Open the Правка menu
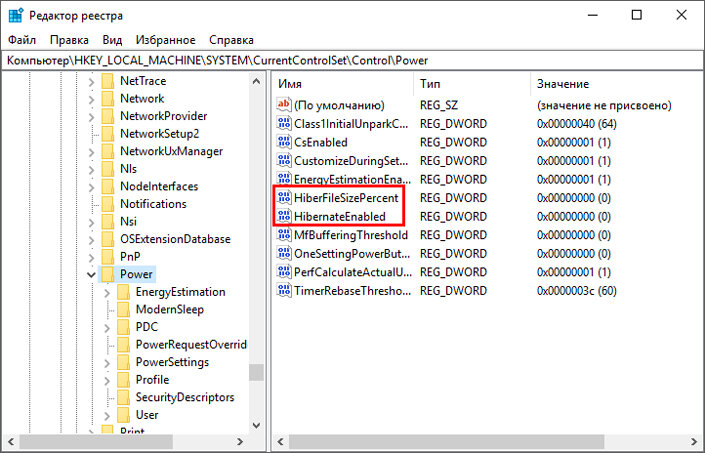This screenshot has width=705, height=453. tap(69, 40)
